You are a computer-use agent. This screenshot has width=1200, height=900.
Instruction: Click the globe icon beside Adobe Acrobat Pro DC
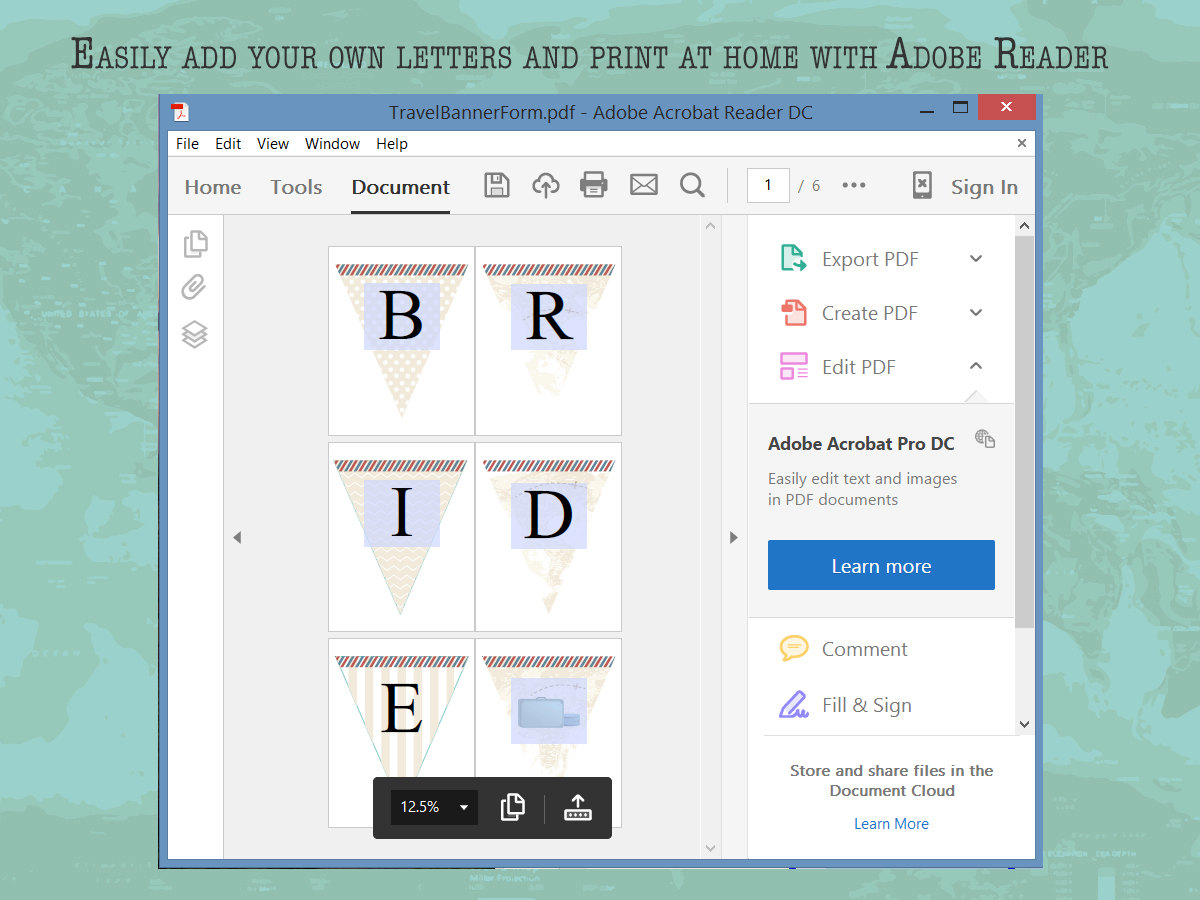point(985,439)
